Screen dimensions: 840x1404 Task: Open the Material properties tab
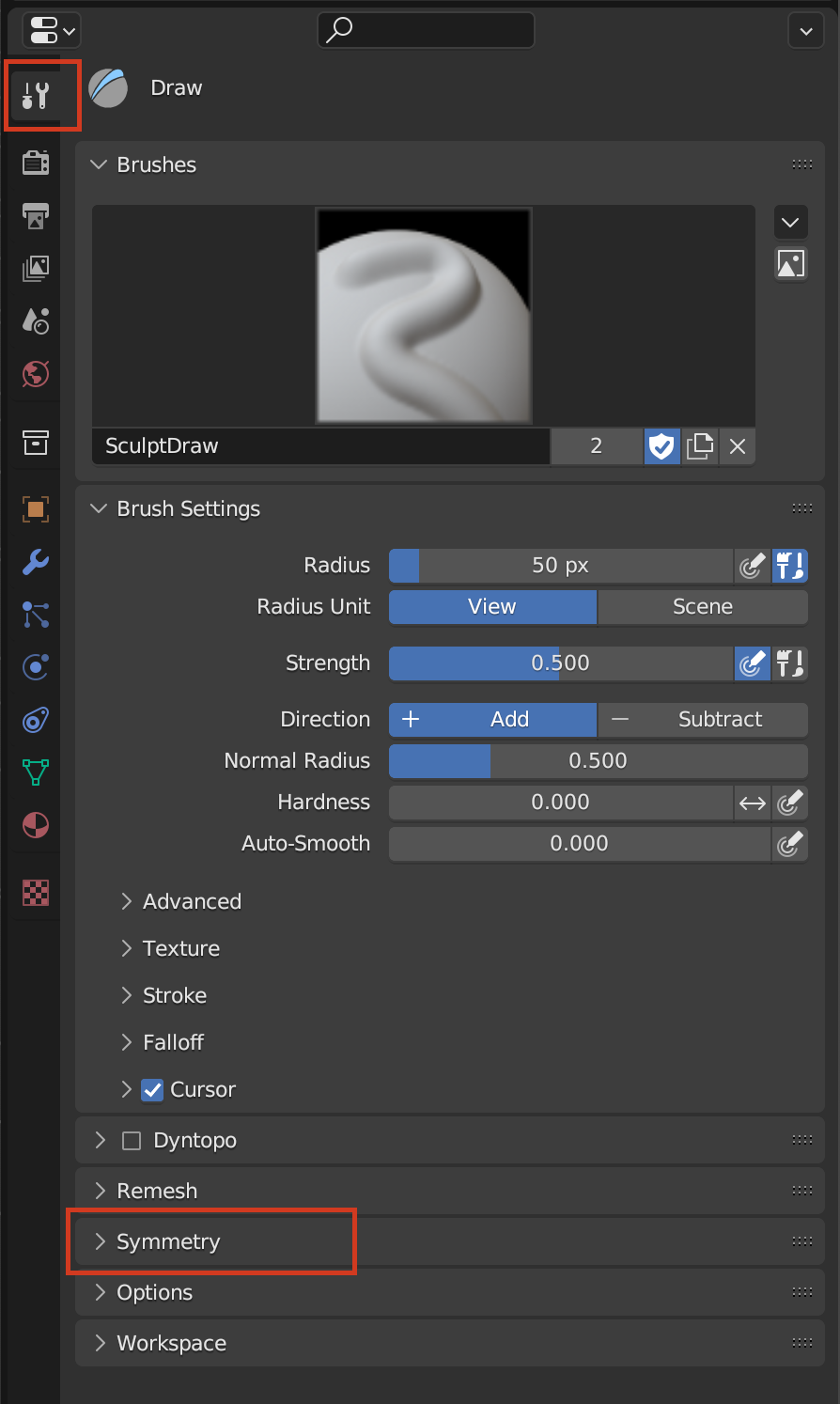click(x=35, y=825)
